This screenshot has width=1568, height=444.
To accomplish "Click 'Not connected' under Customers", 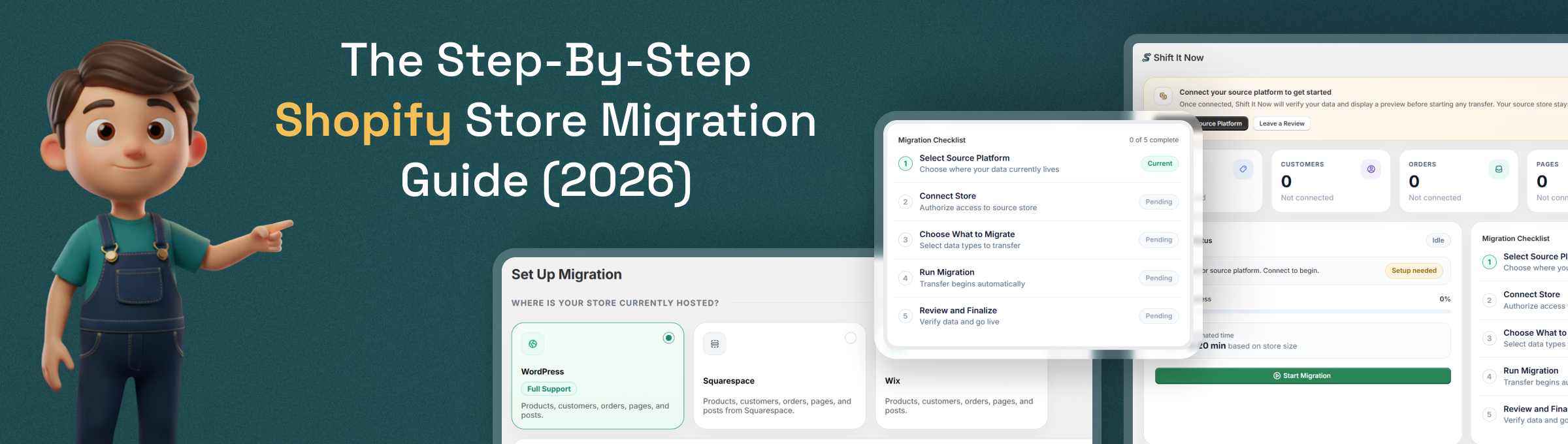I will pyautogui.click(x=1307, y=198).
